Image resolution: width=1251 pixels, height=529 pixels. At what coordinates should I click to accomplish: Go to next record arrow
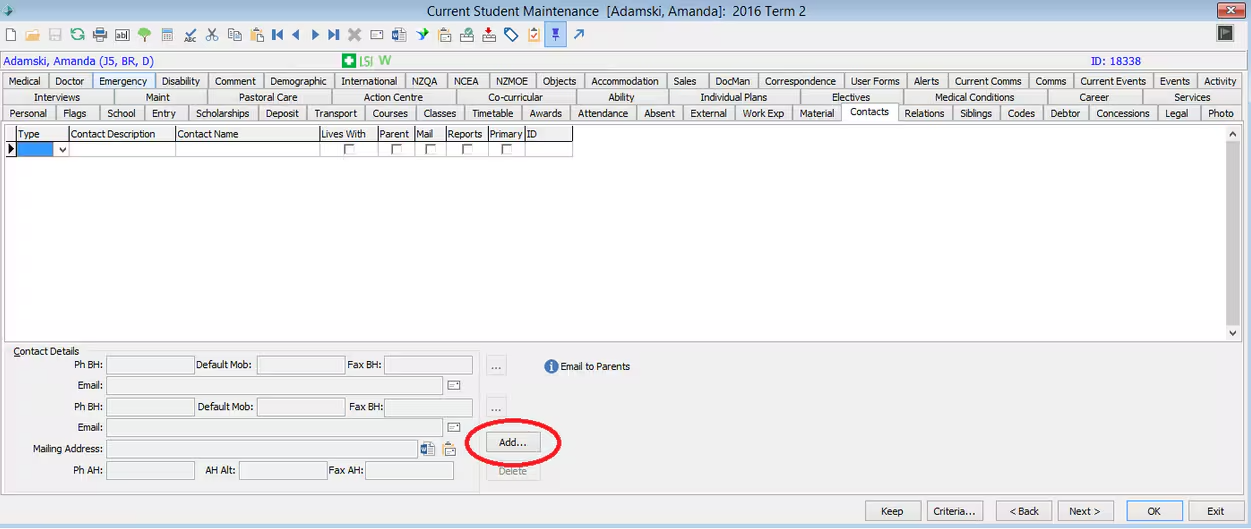[315, 35]
